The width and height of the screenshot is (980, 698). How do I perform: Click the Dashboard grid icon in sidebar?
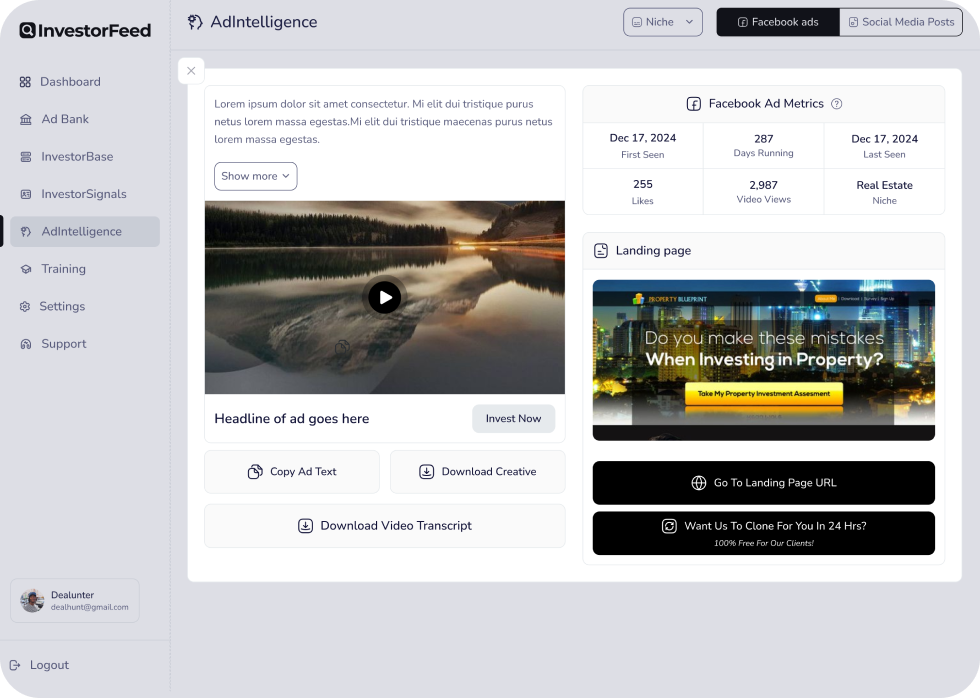tap(25, 82)
